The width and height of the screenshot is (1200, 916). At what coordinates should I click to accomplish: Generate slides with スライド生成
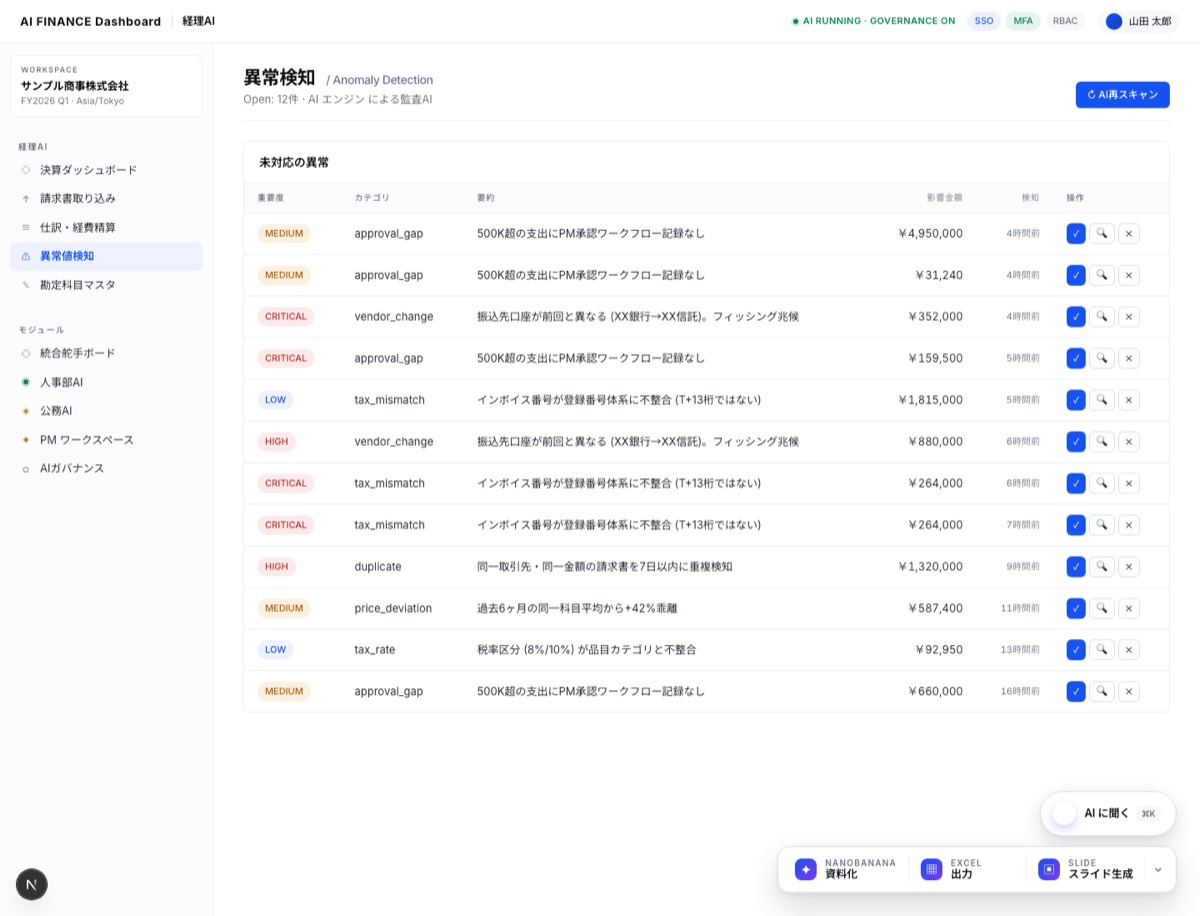[1086, 869]
